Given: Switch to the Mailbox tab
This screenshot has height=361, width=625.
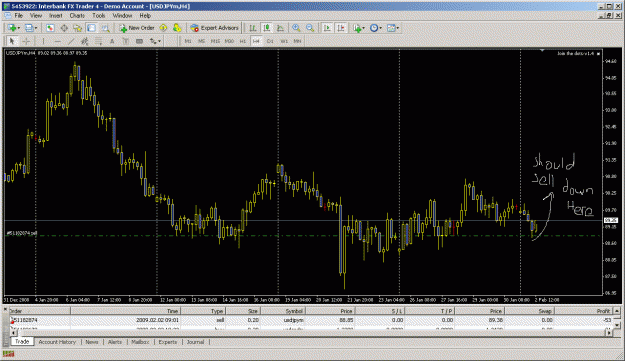Looking at the screenshot, I should click(x=140, y=342).
